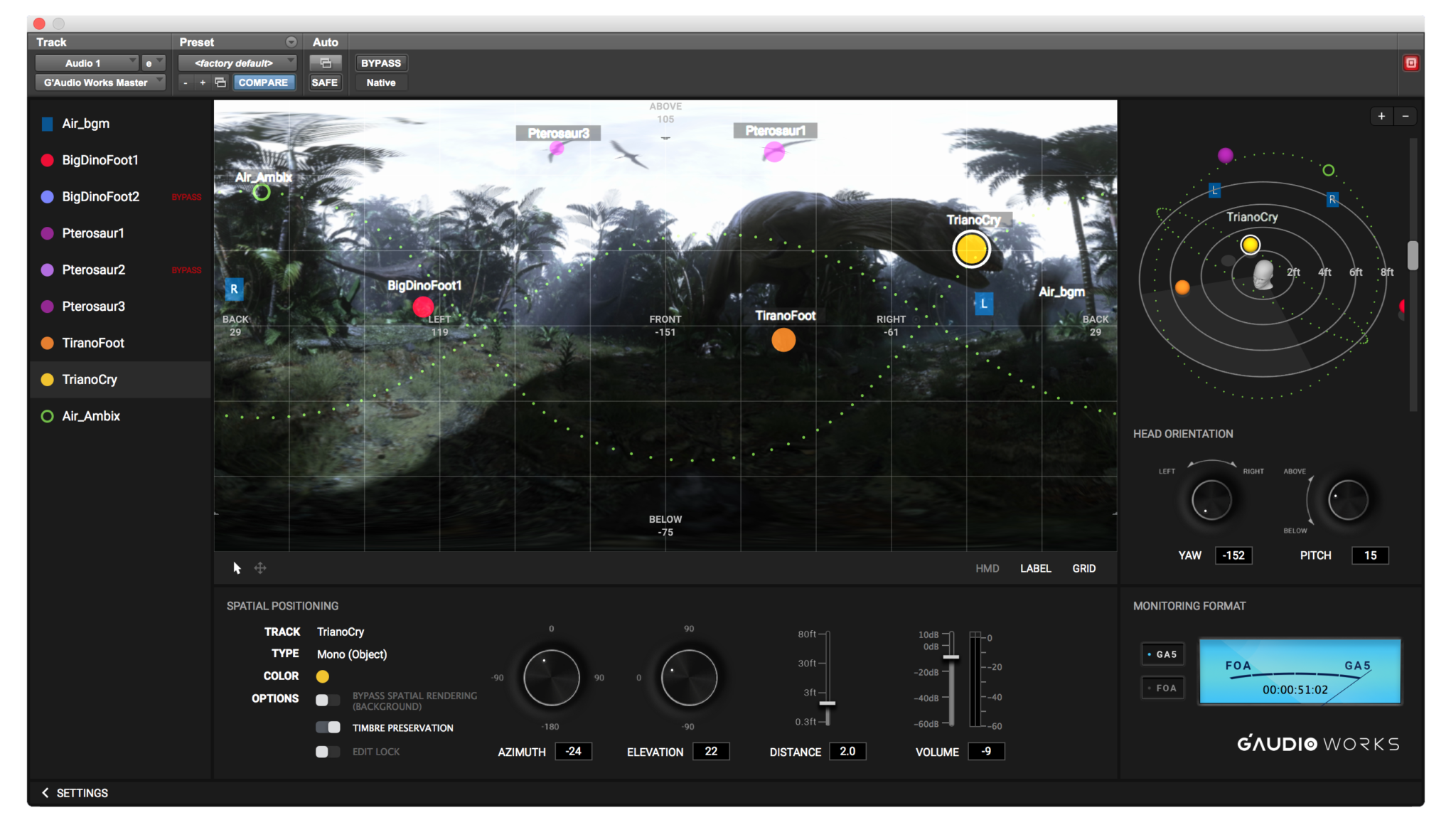
Task: Select the move crosshair tool
Action: pos(260,568)
